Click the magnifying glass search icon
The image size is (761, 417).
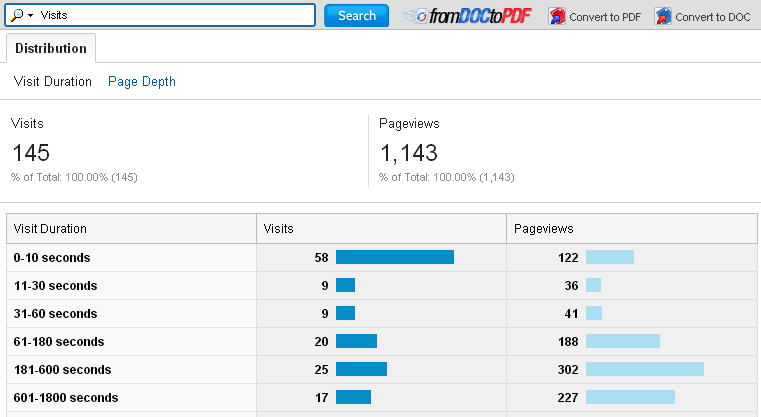[17, 16]
